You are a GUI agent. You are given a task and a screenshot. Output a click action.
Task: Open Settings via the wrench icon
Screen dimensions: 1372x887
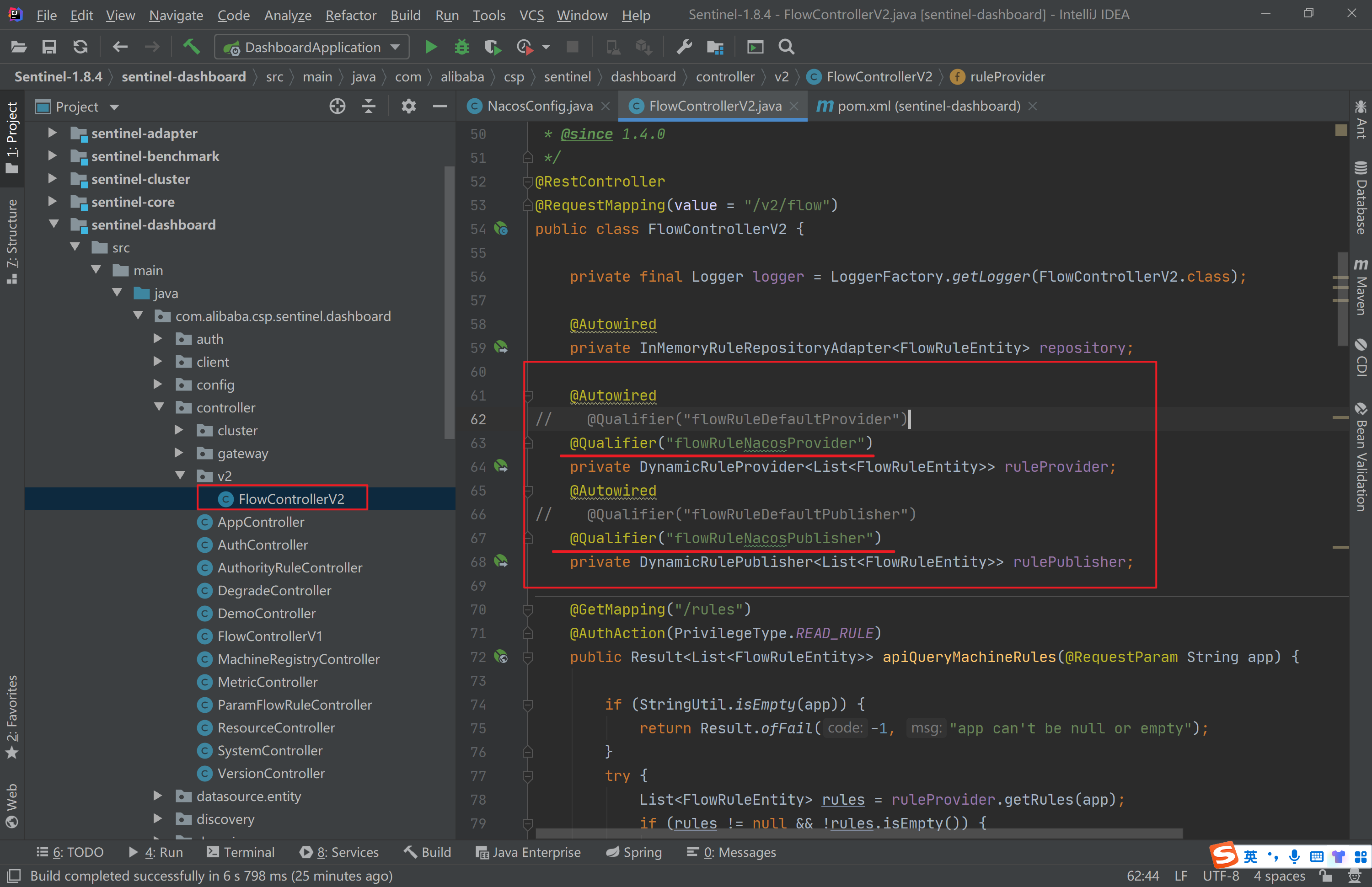coord(684,47)
